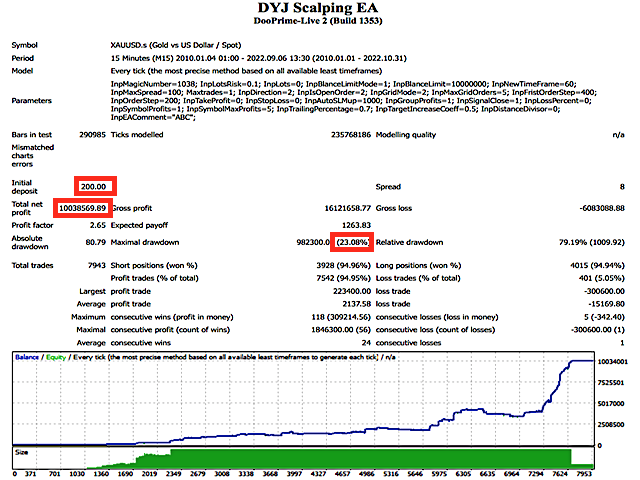640x480 pixels.
Task: Click the Total trades value 7943
Action: (x=97, y=266)
